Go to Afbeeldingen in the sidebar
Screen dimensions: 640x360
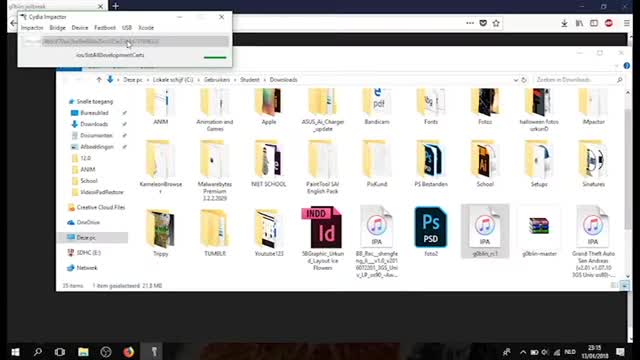tap(97, 147)
